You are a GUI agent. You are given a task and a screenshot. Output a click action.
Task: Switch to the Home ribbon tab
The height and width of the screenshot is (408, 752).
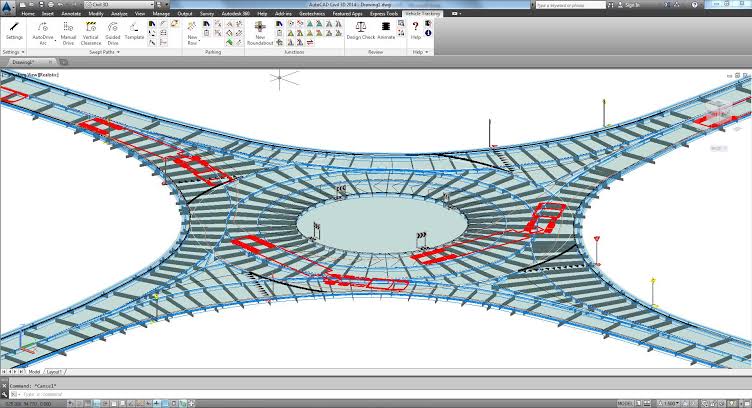(28, 13)
